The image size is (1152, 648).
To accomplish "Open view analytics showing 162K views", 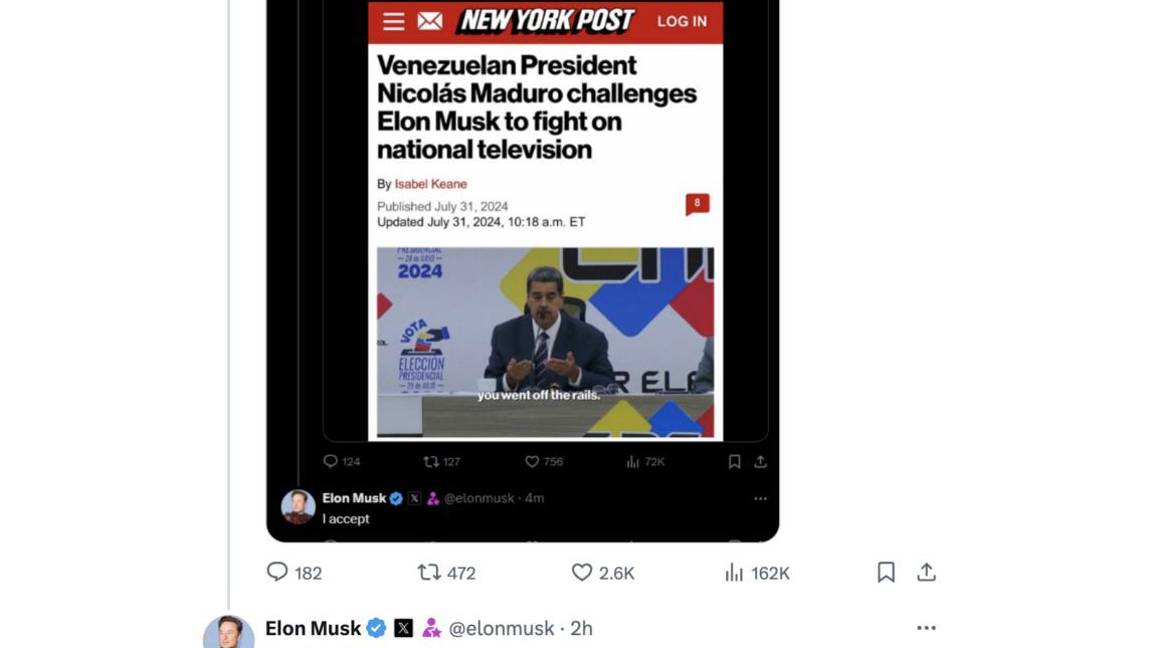I will pyautogui.click(x=735, y=572).
